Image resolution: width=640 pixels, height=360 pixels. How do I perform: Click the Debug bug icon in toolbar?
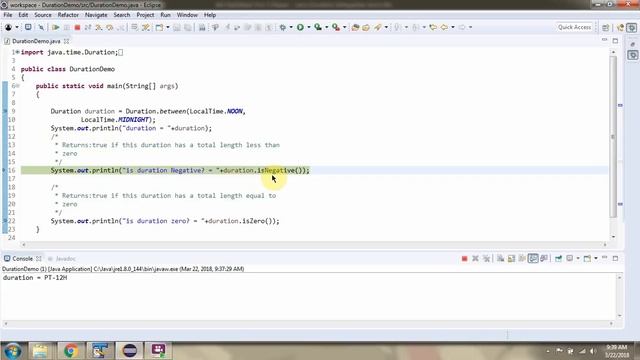(x=282, y=27)
